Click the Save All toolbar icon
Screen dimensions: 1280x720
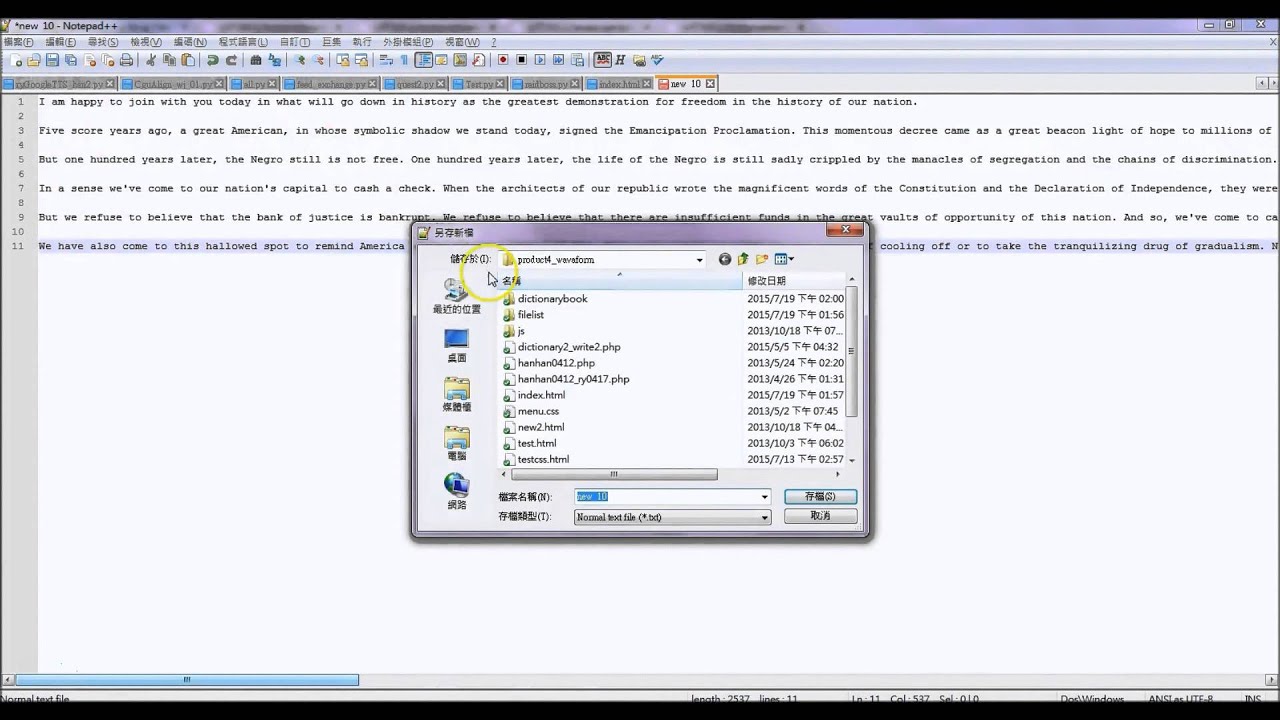tap(70, 61)
